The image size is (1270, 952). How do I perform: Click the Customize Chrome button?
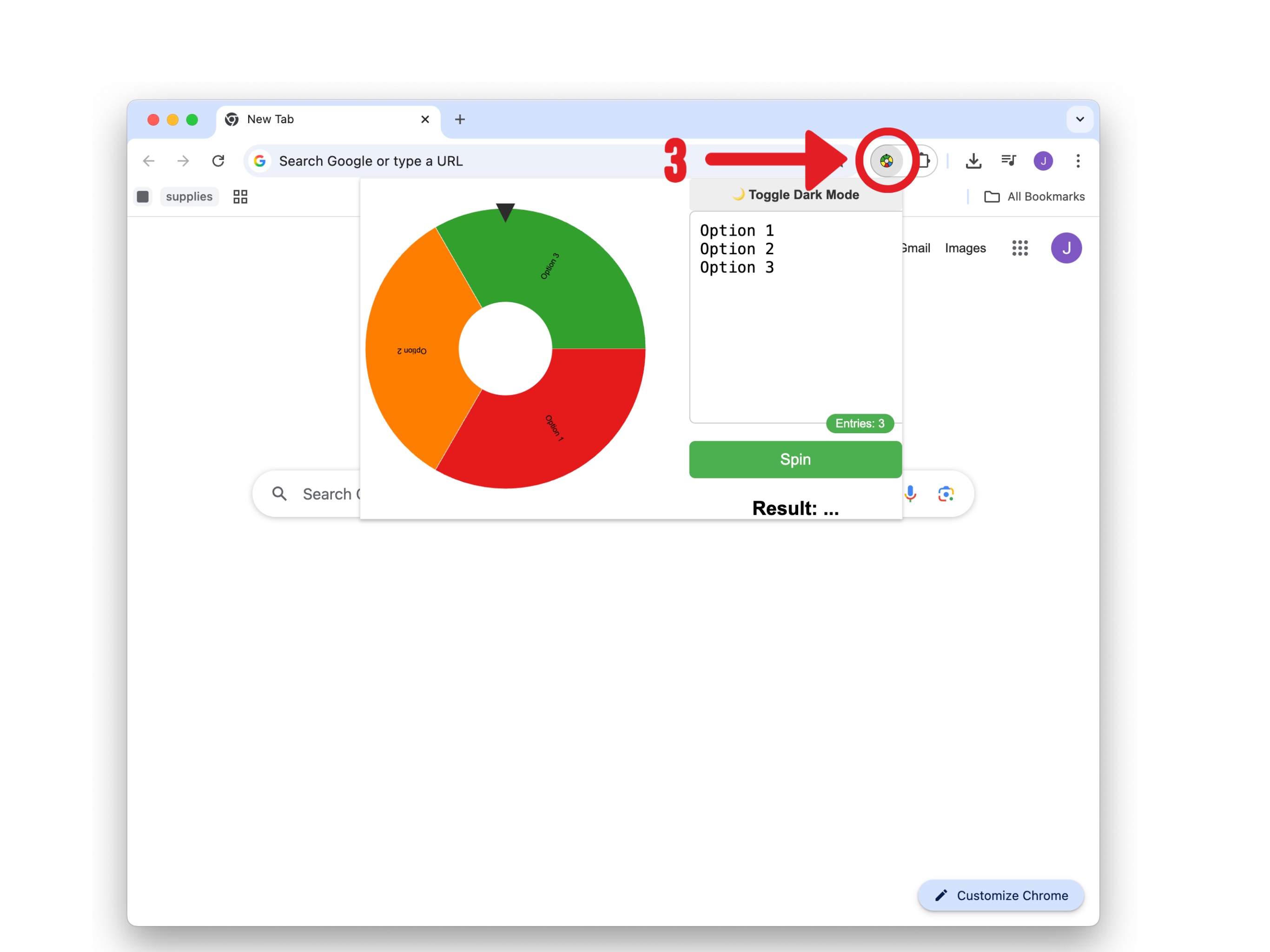pos(1000,895)
